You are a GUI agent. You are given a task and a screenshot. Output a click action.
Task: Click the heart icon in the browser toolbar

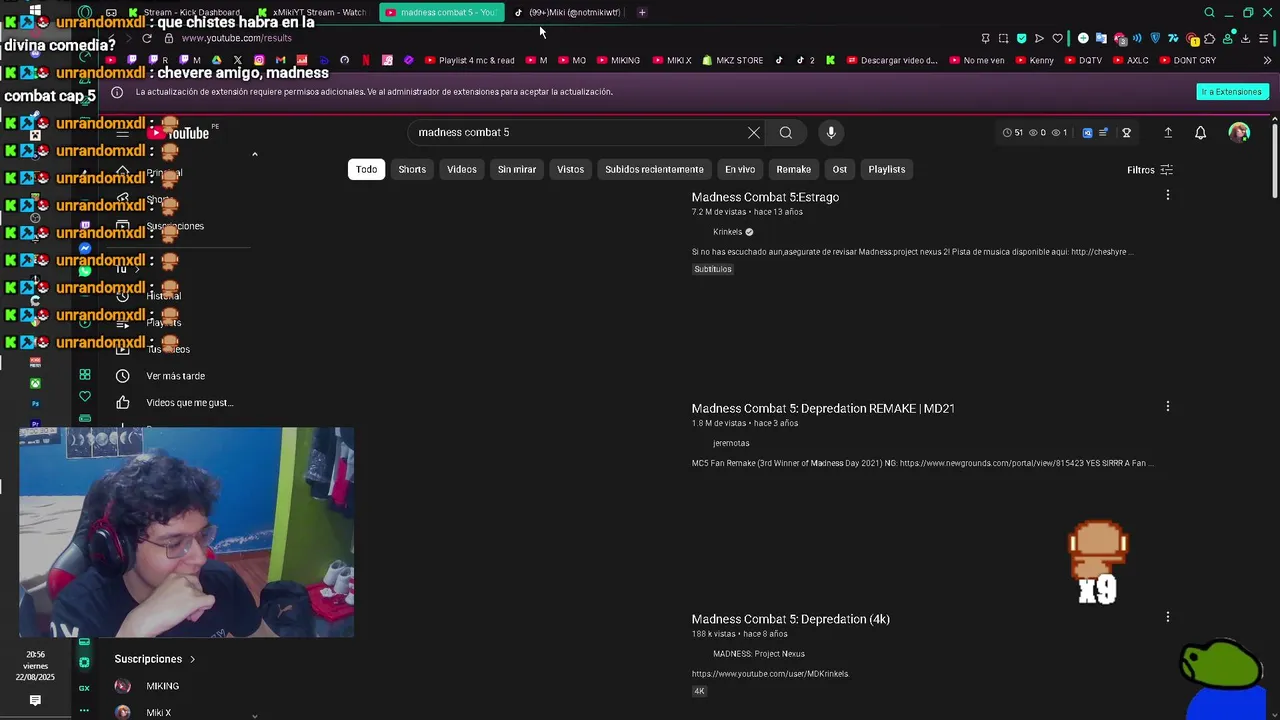(x=1057, y=38)
